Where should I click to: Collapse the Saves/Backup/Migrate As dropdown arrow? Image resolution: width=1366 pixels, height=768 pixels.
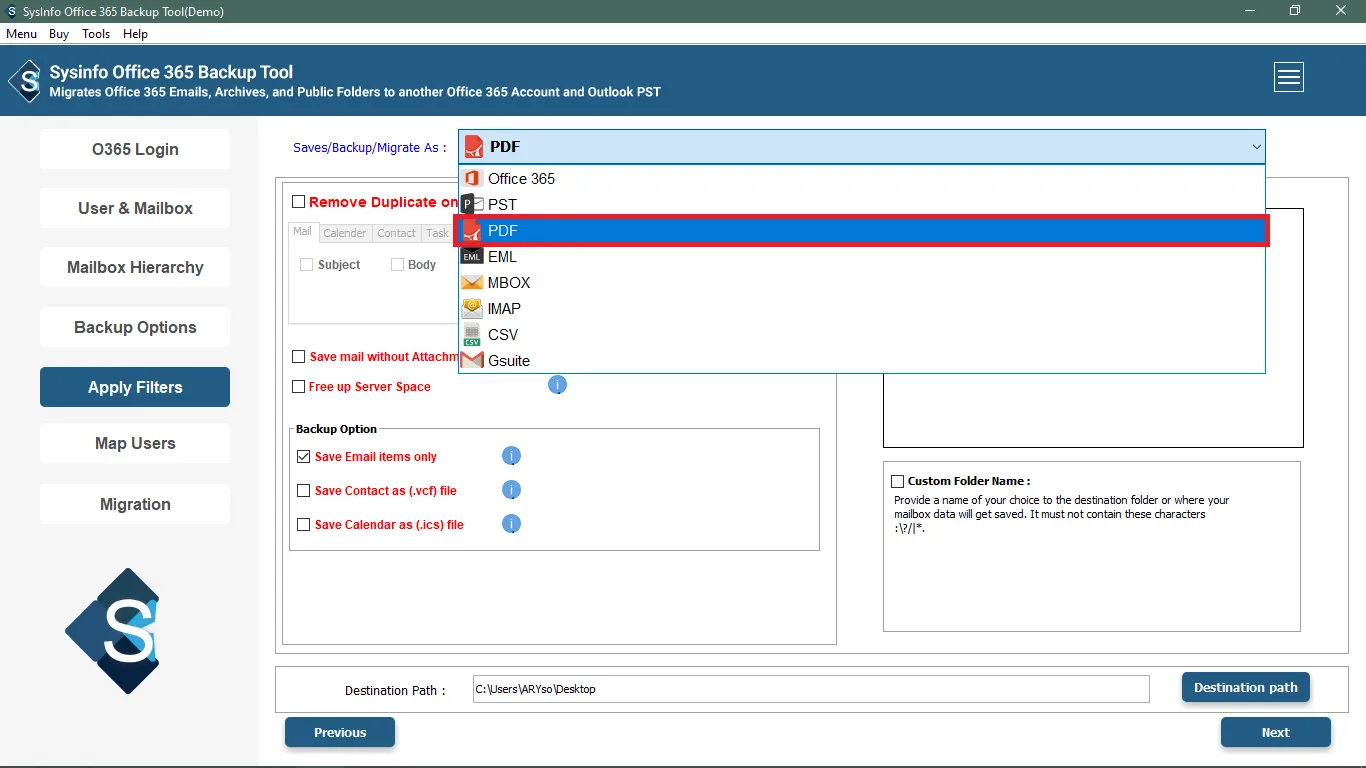(x=1256, y=147)
